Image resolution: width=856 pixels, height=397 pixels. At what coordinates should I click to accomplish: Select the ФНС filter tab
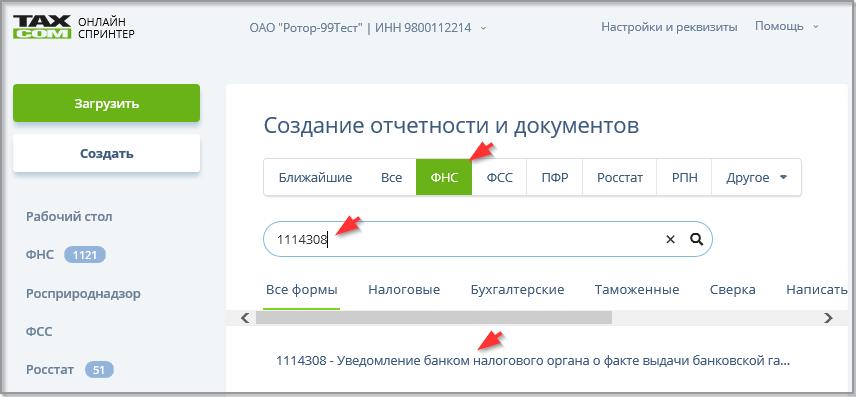tap(444, 177)
